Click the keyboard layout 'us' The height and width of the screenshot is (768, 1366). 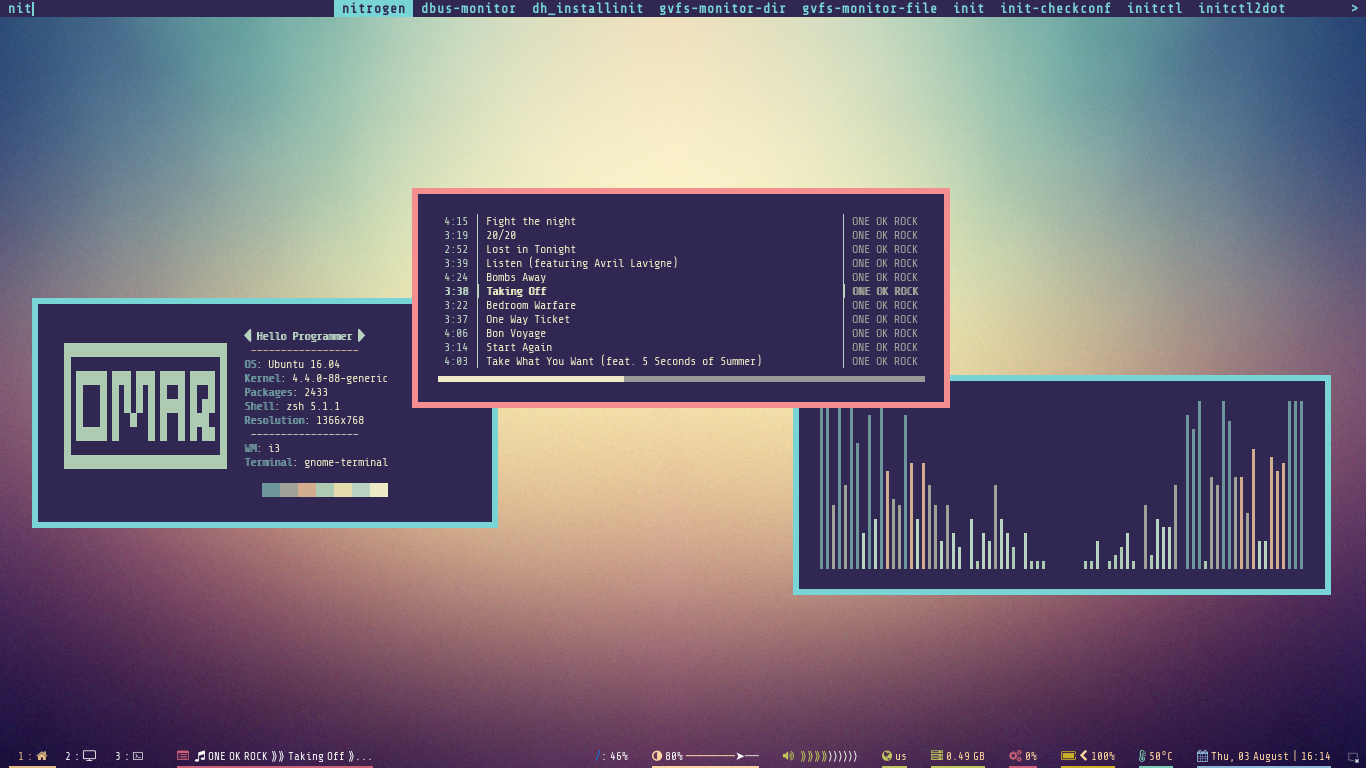click(901, 757)
